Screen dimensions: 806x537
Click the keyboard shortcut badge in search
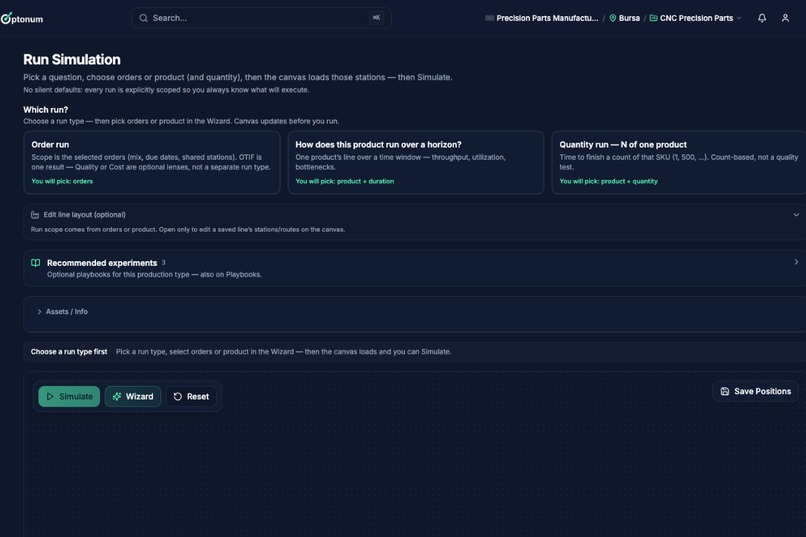coord(376,18)
